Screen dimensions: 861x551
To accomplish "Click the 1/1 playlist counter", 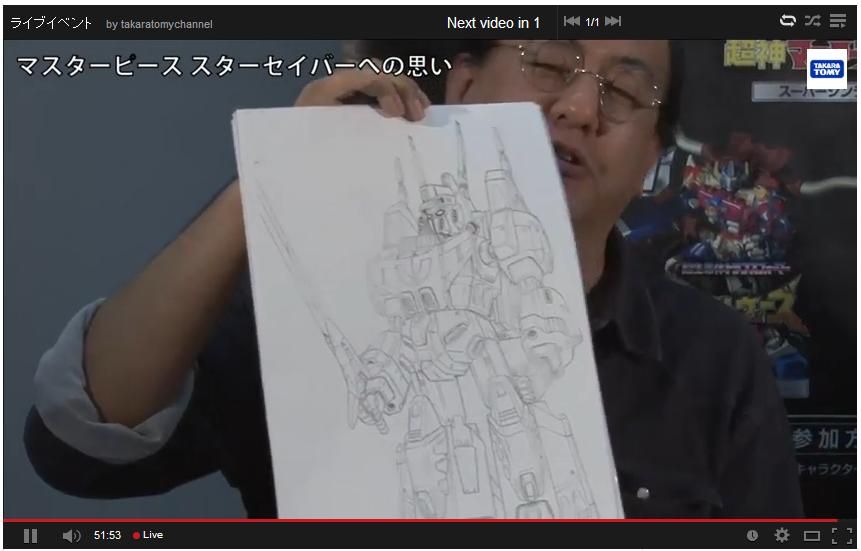I will [592, 22].
